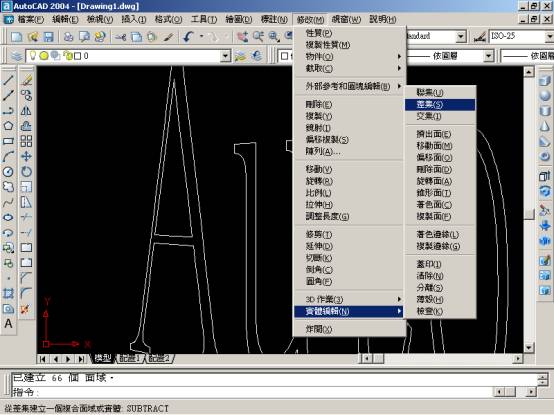Open the layer list dropdown arrow
The image size is (554, 415).
pyautogui.click(x=225, y=56)
